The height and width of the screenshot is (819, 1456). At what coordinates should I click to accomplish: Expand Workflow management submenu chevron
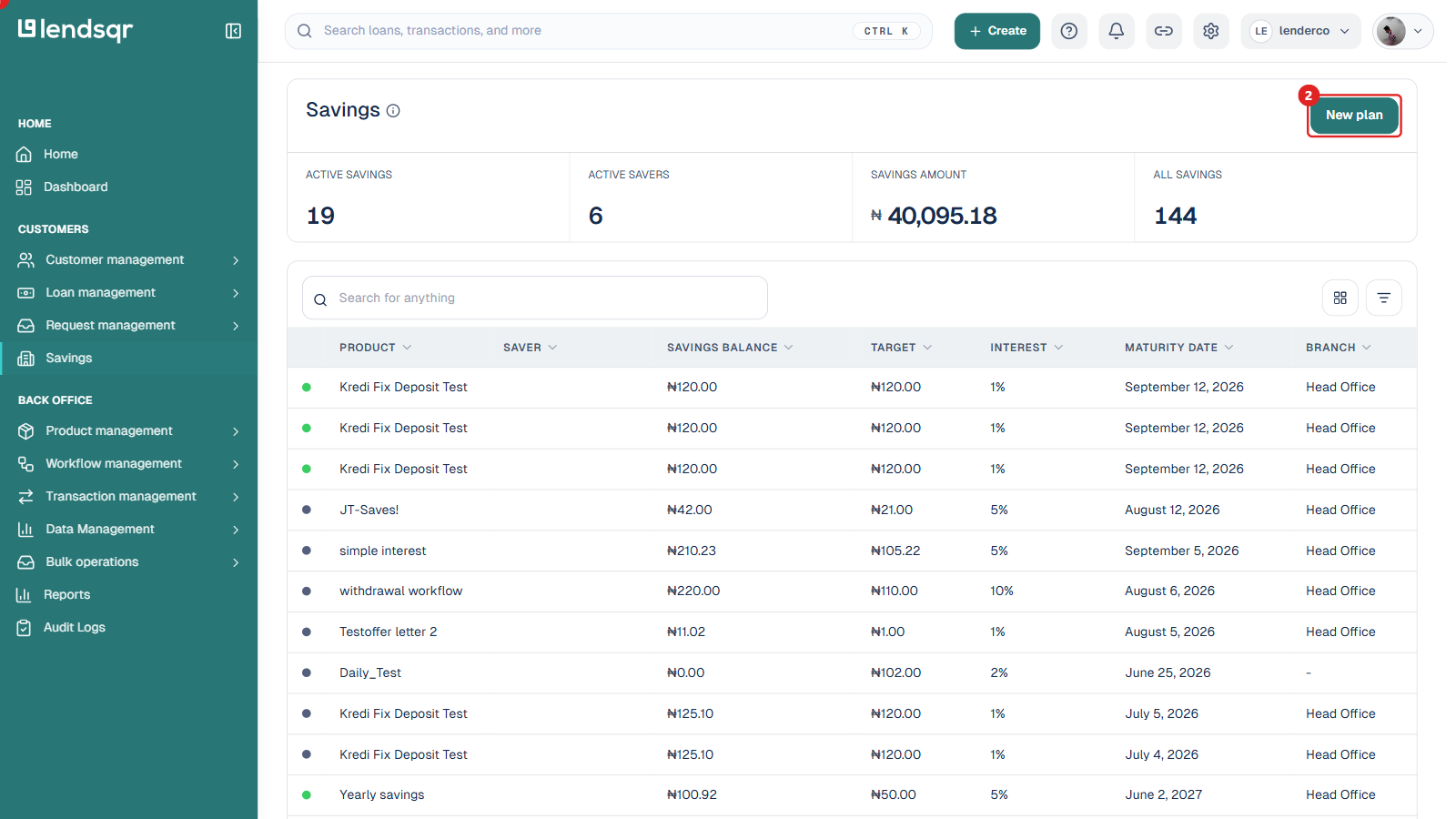click(x=236, y=464)
